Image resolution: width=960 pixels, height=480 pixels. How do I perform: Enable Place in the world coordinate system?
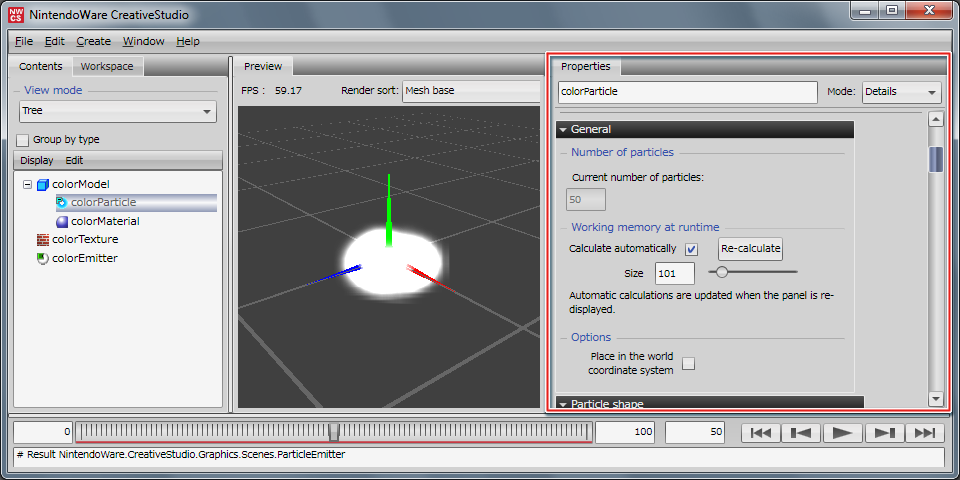[x=688, y=364]
